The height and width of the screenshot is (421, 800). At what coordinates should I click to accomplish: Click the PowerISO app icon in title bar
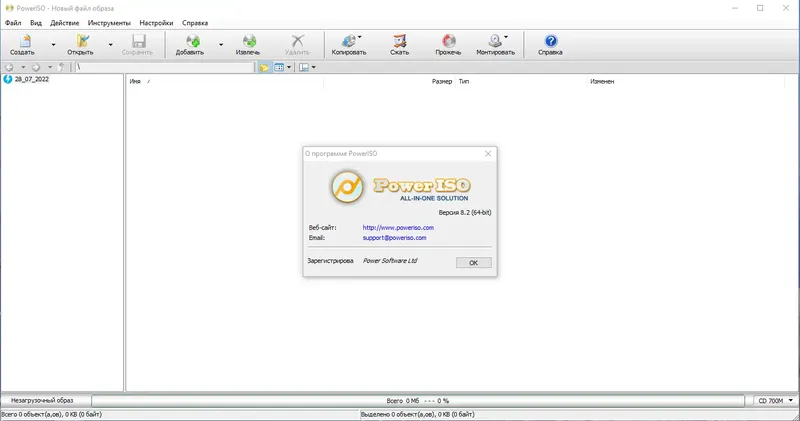[9, 8]
